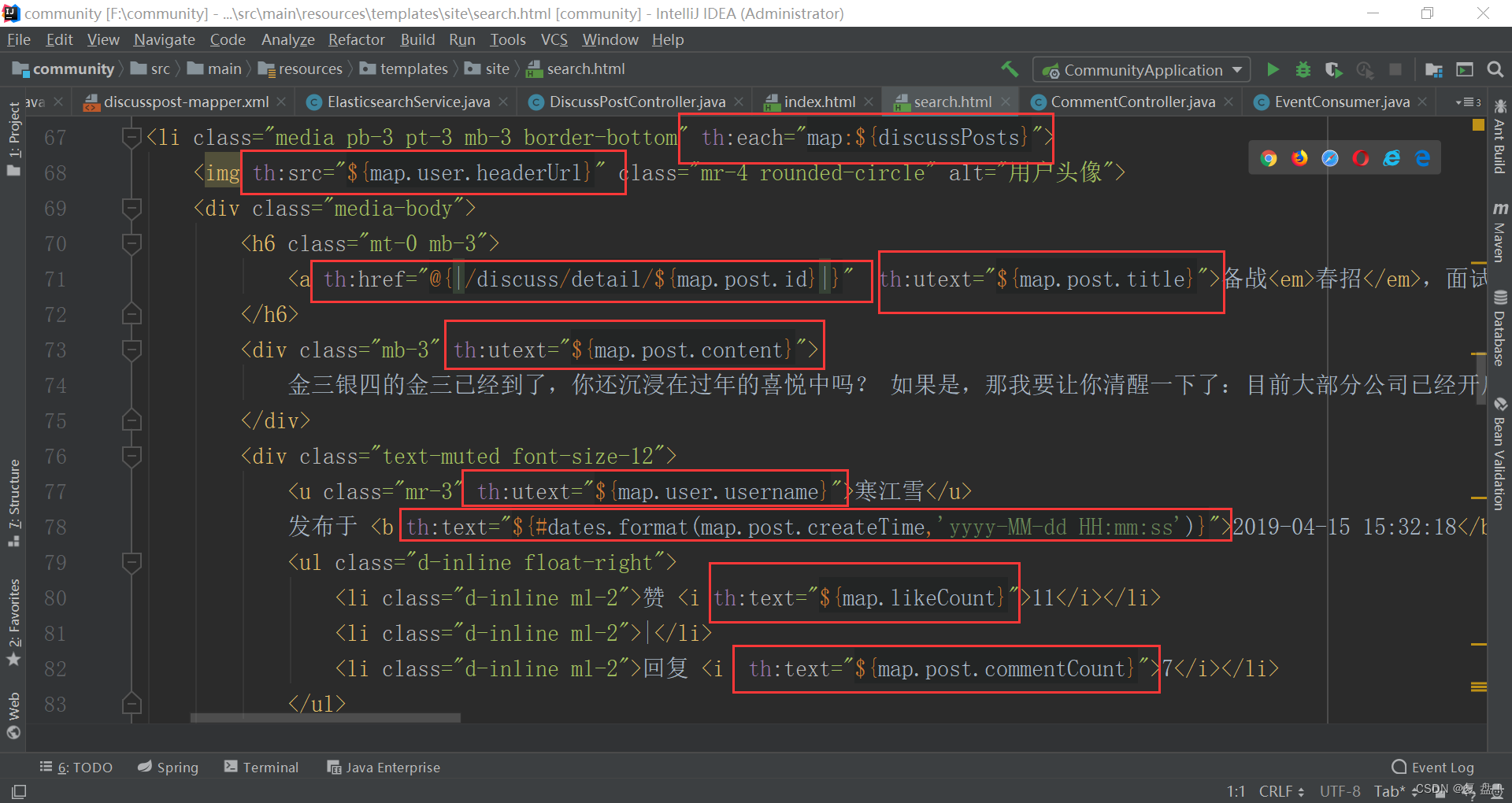Switch to discusspost-mapper.xml tab

click(186, 102)
